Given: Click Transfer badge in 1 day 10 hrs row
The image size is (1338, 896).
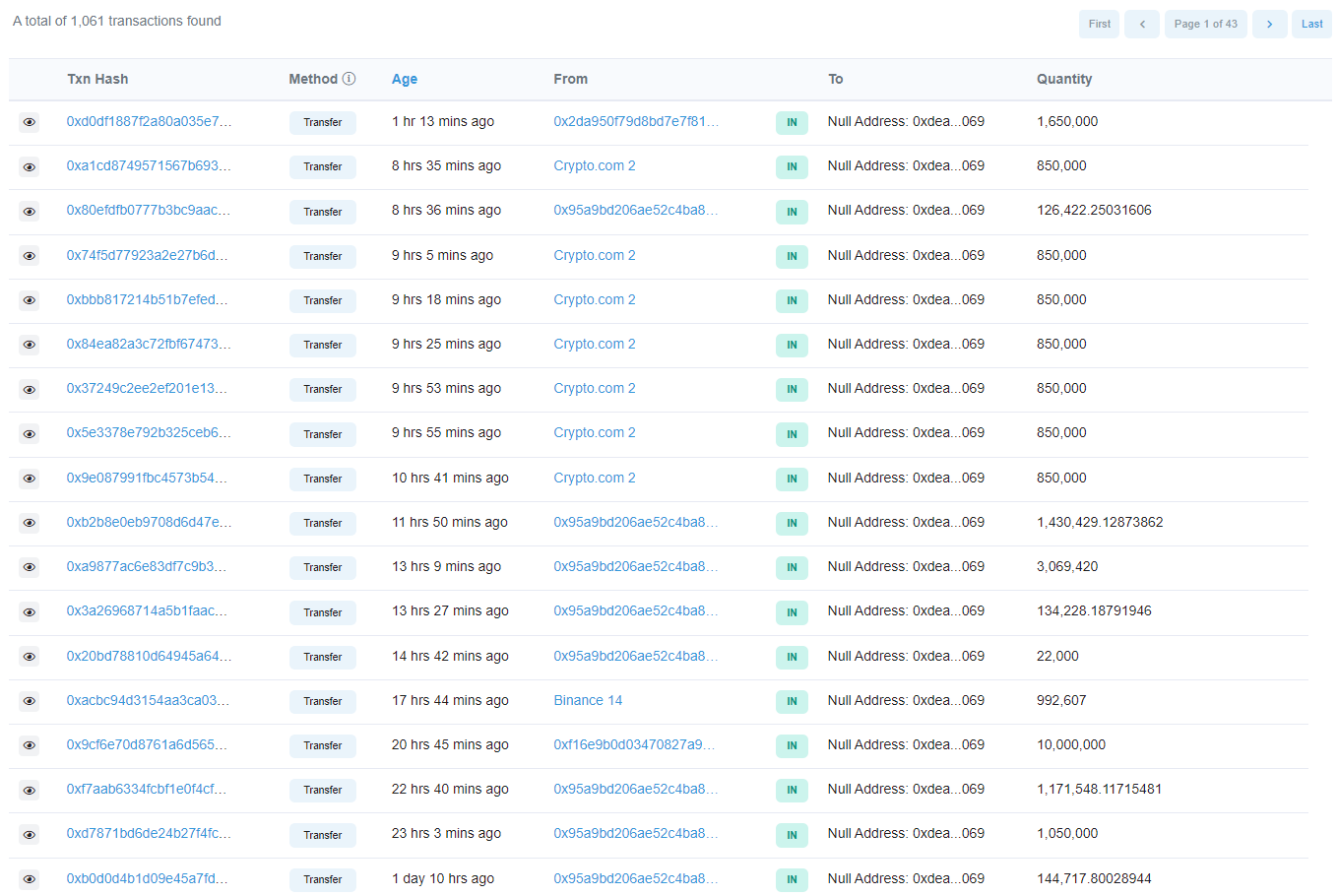Looking at the screenshot, I should point(323,879).
